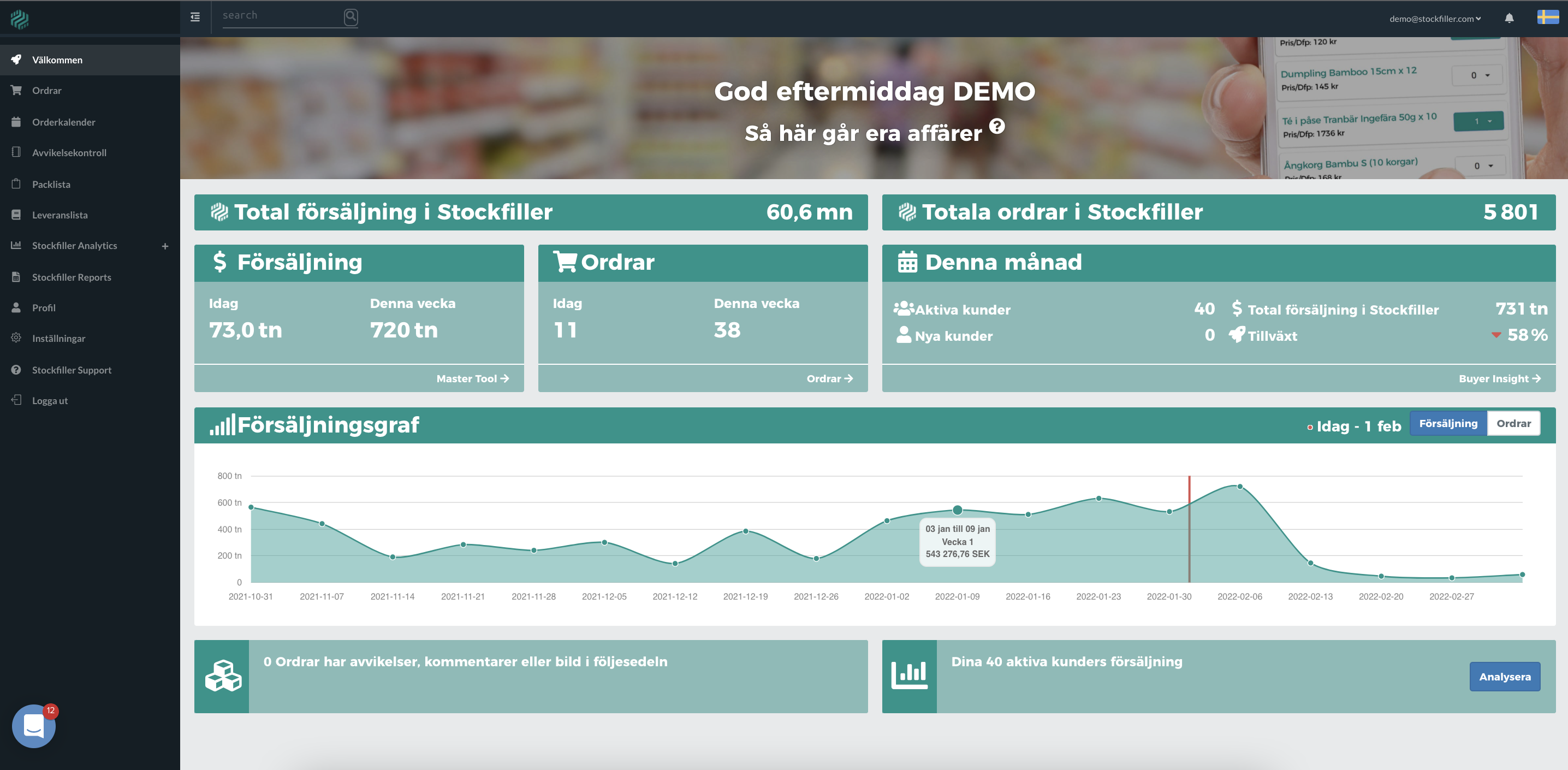Click the search magnifier icon
The height and width of the screenshot is (770, 1568).
pyautogui.click(x=351, y=17)
